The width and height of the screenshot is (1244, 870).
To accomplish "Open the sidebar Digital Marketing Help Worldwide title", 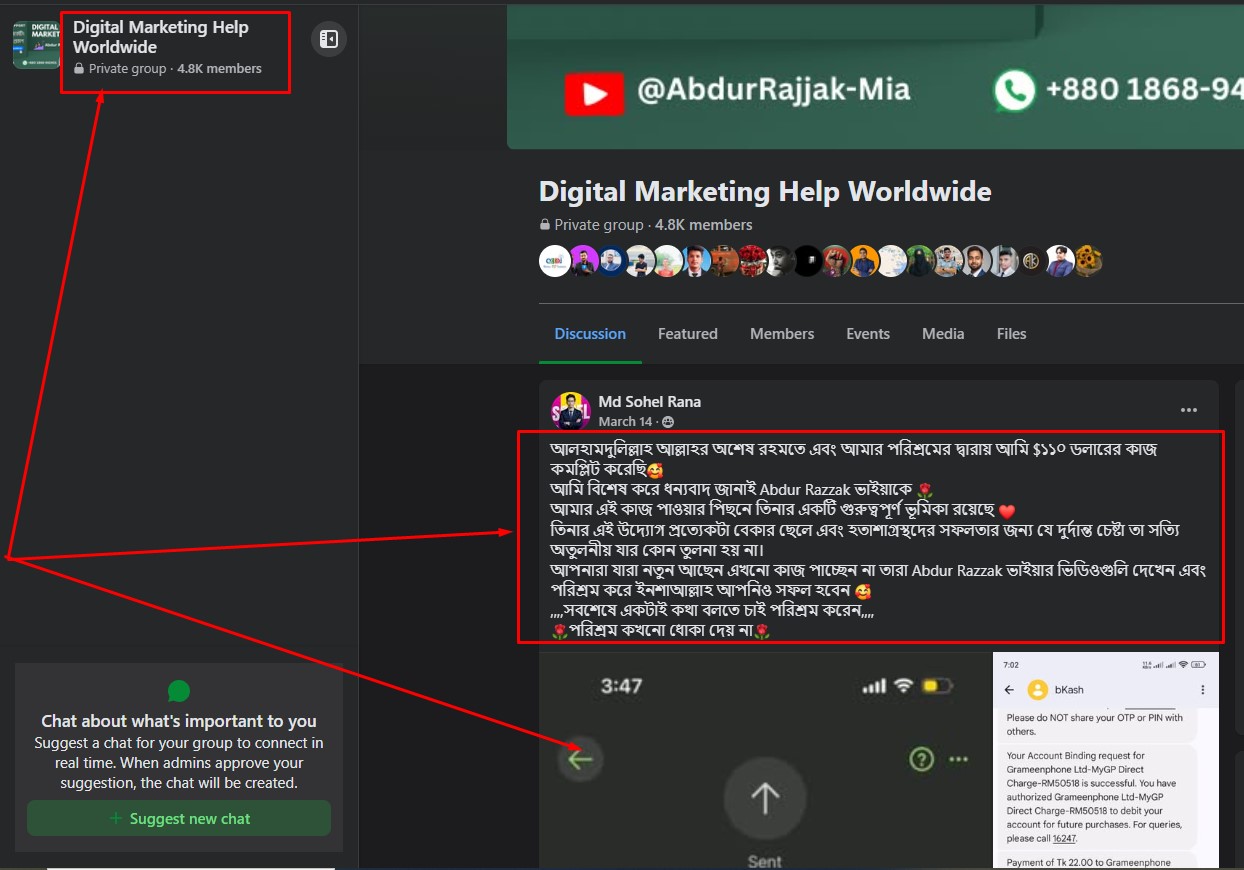I will [161, 37].
